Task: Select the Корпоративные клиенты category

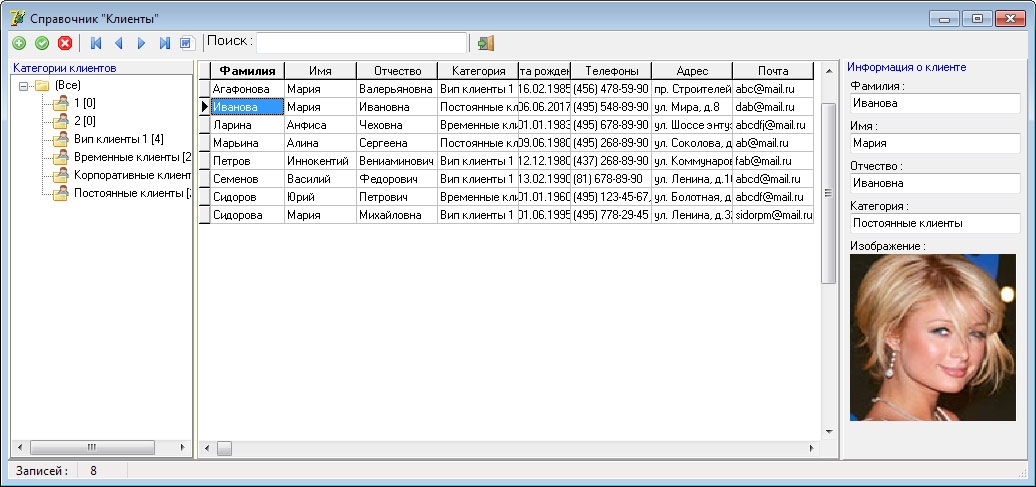Action: click(131, 175)
